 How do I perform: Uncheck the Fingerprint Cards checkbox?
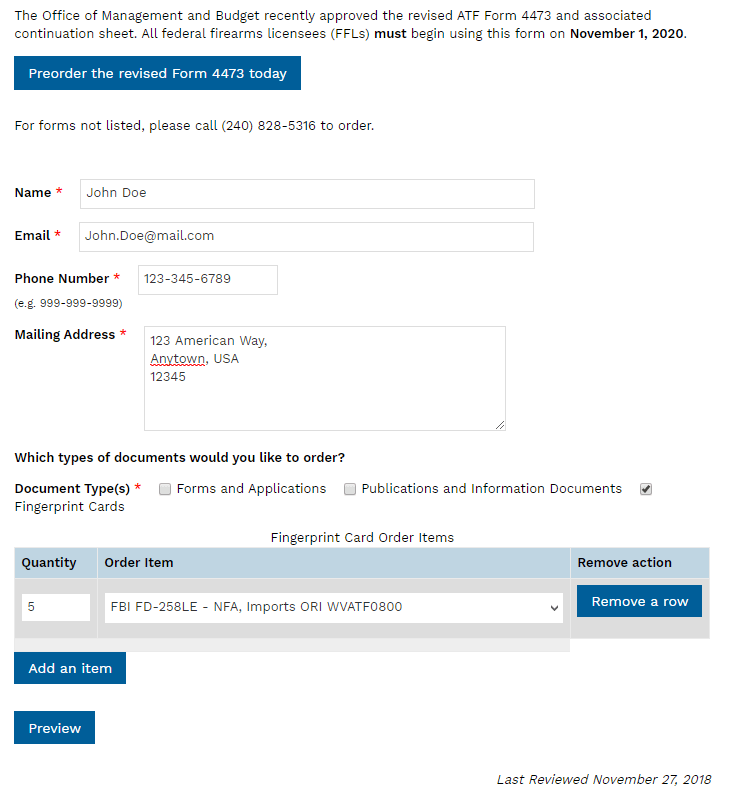(x=646, y=489)
